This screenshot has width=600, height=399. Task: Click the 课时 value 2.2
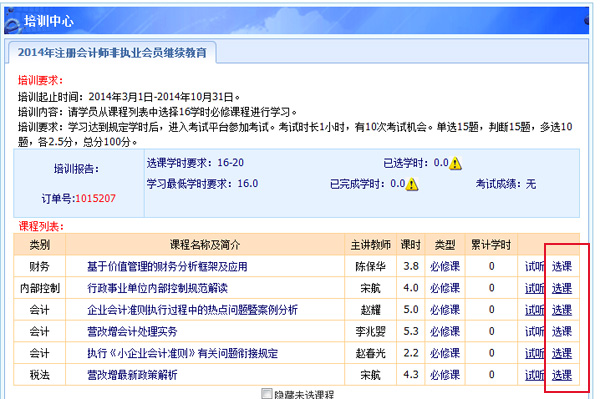click(x=411, y=353)
